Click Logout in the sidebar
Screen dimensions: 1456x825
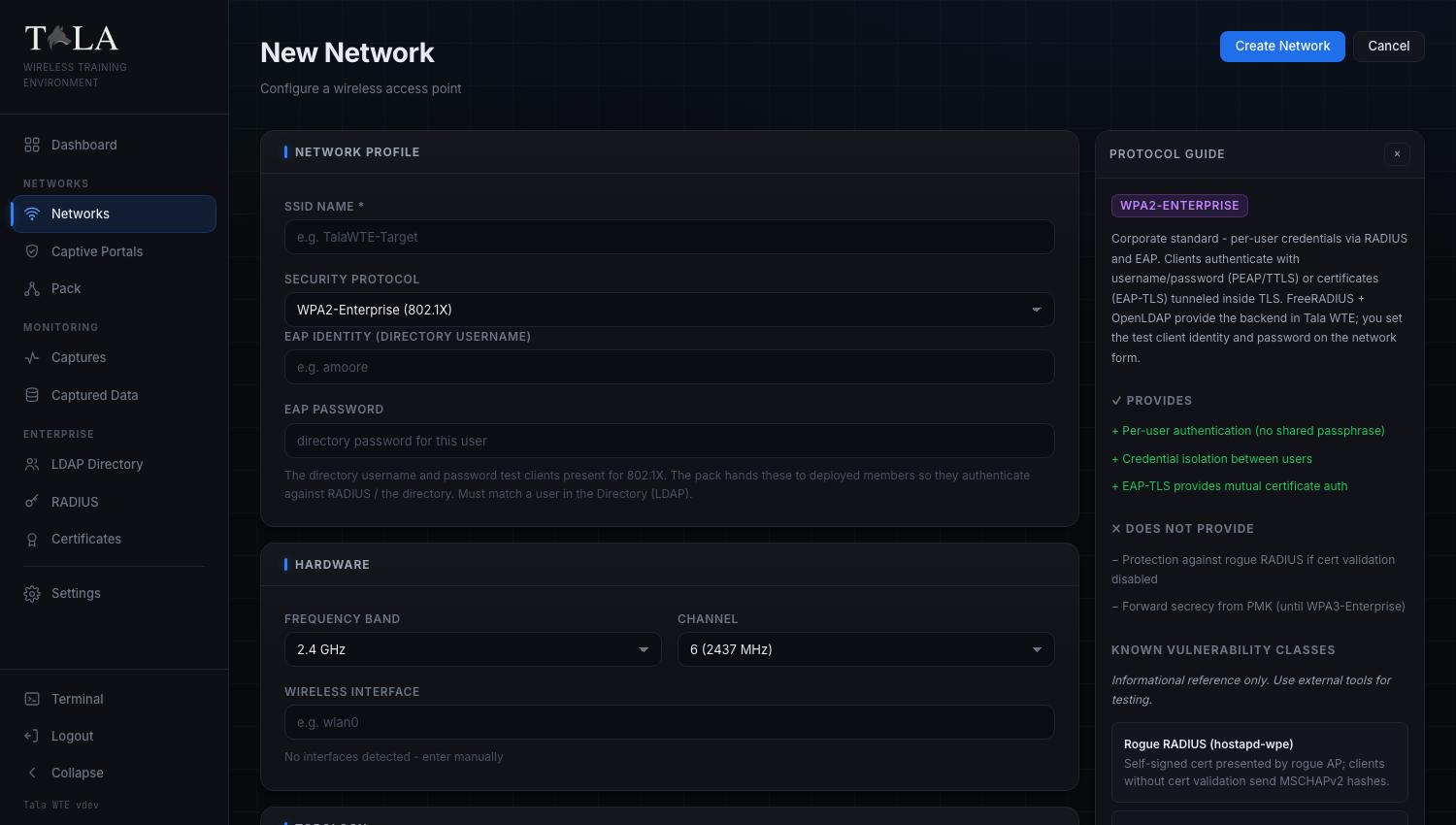(x=114, y=736)
